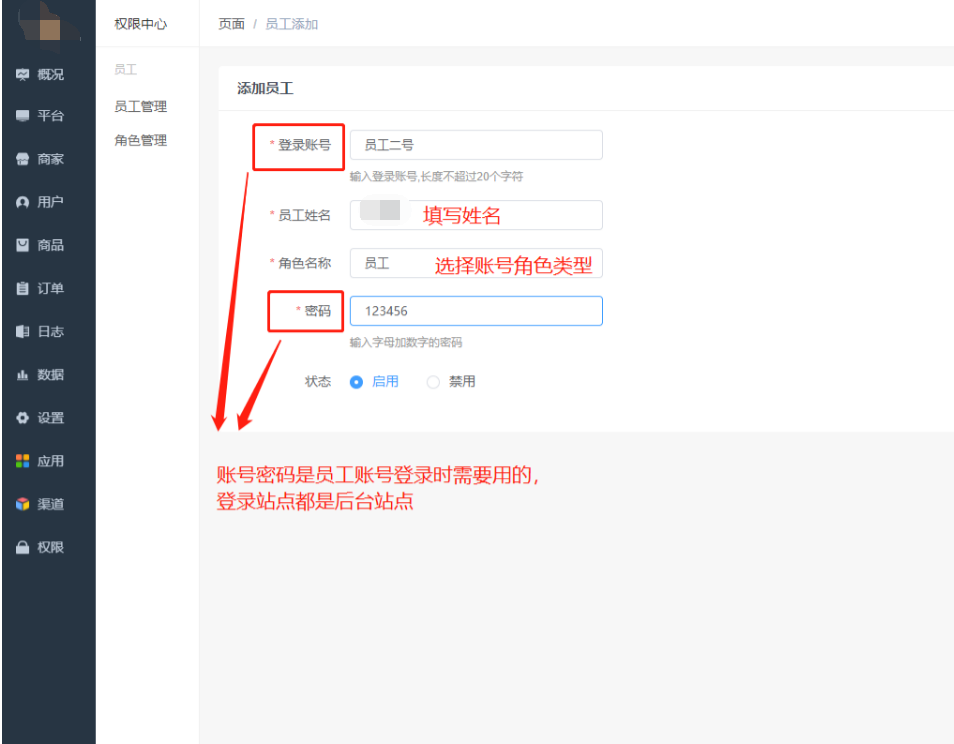This screenshot has height=744, width=954.
Task: Focus the 登录账号 input field
Action: (476, 145)
